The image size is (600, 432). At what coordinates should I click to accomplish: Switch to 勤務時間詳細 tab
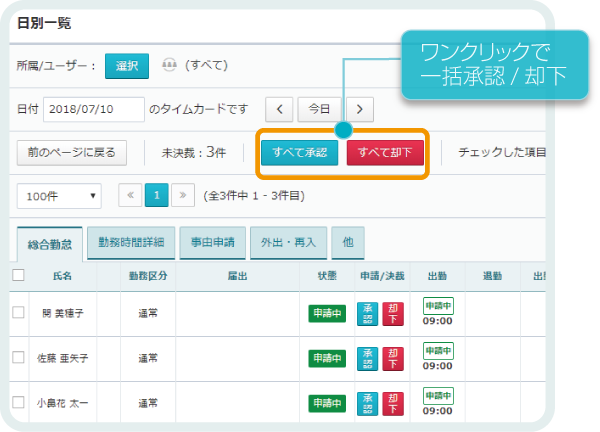pyautogui.click(x=131, y=243)
